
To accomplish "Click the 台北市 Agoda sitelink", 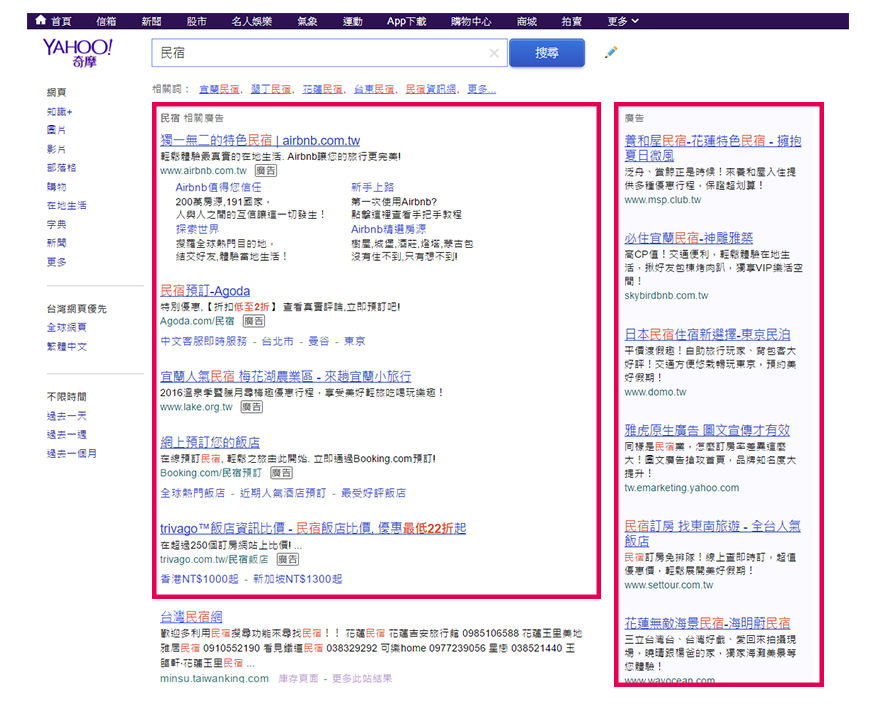I will (277, 341).
